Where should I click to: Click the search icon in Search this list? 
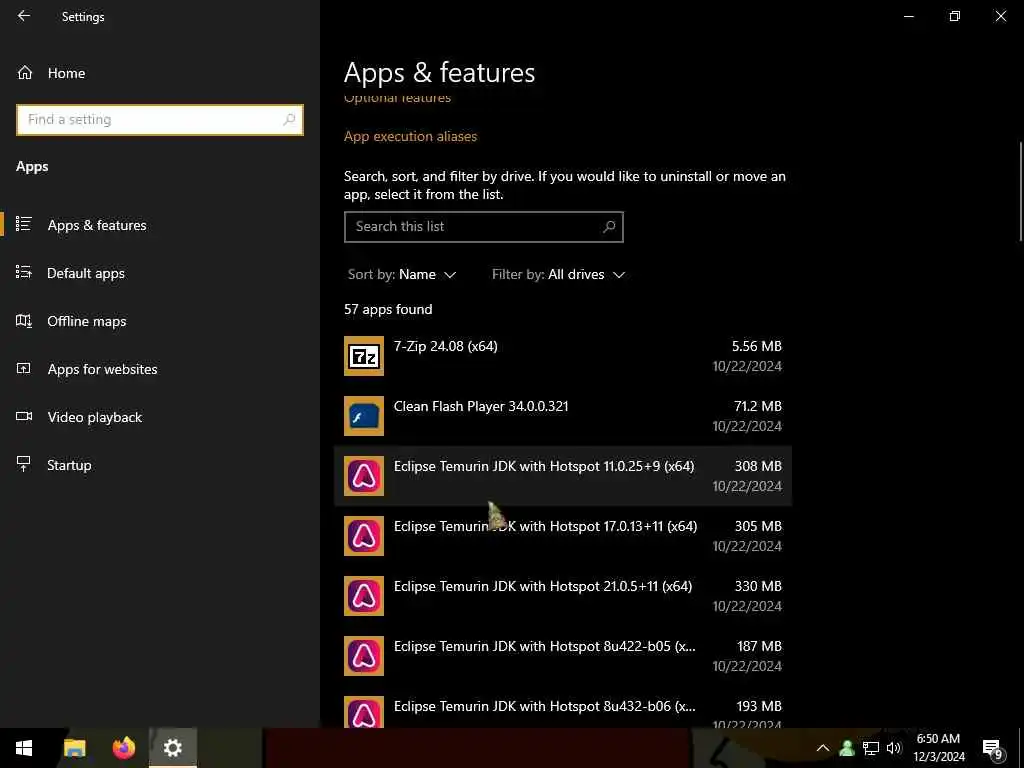609,227
